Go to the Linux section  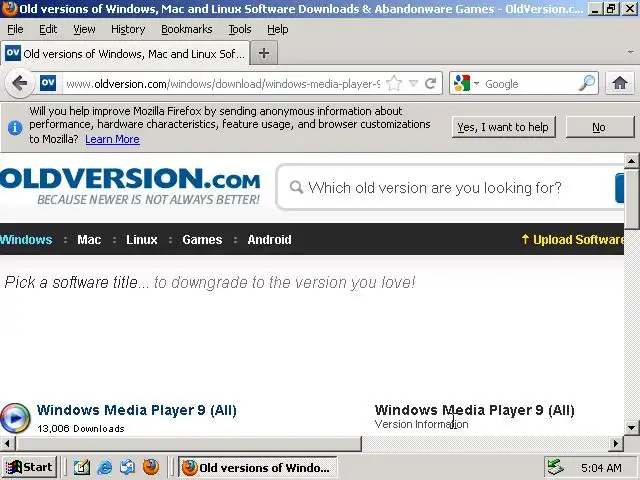(x=142, y=240)
